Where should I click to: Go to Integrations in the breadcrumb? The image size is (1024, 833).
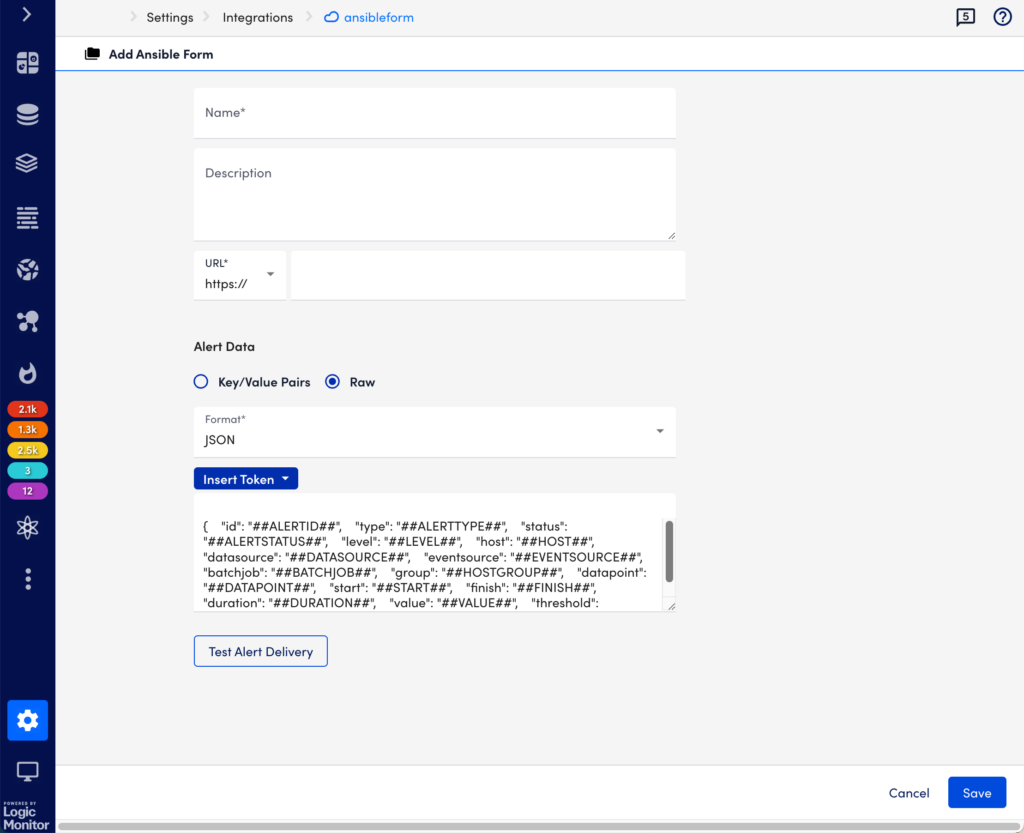(257, 17)
